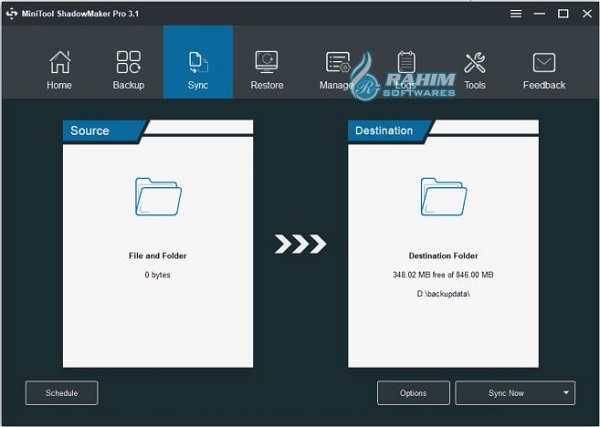The height and width of the screenshot is (427, 600).
Task: Open the Manage list-gear icon
Action: [338, 62]
